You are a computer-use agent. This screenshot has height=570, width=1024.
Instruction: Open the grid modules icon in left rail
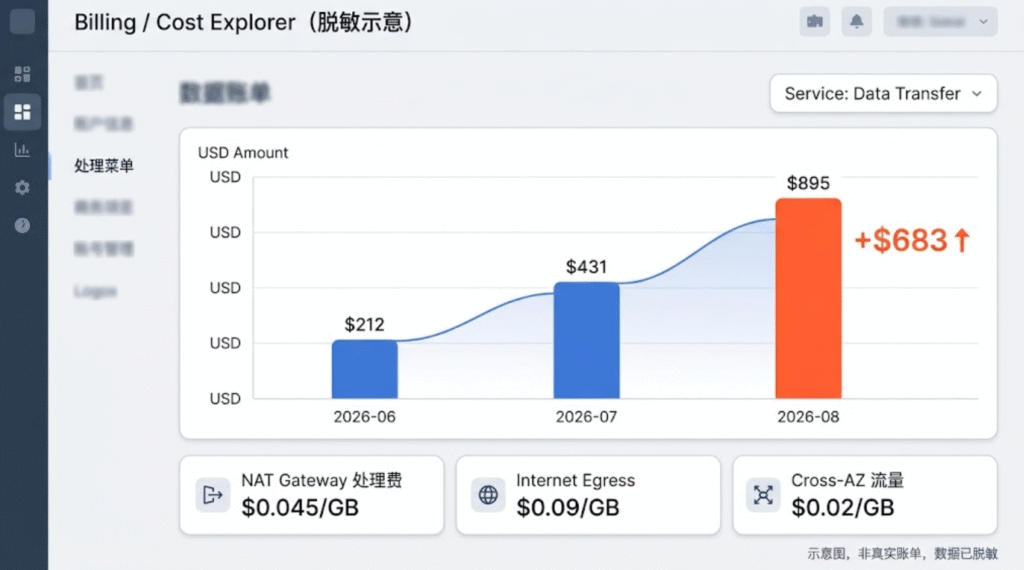coord(22,74)
